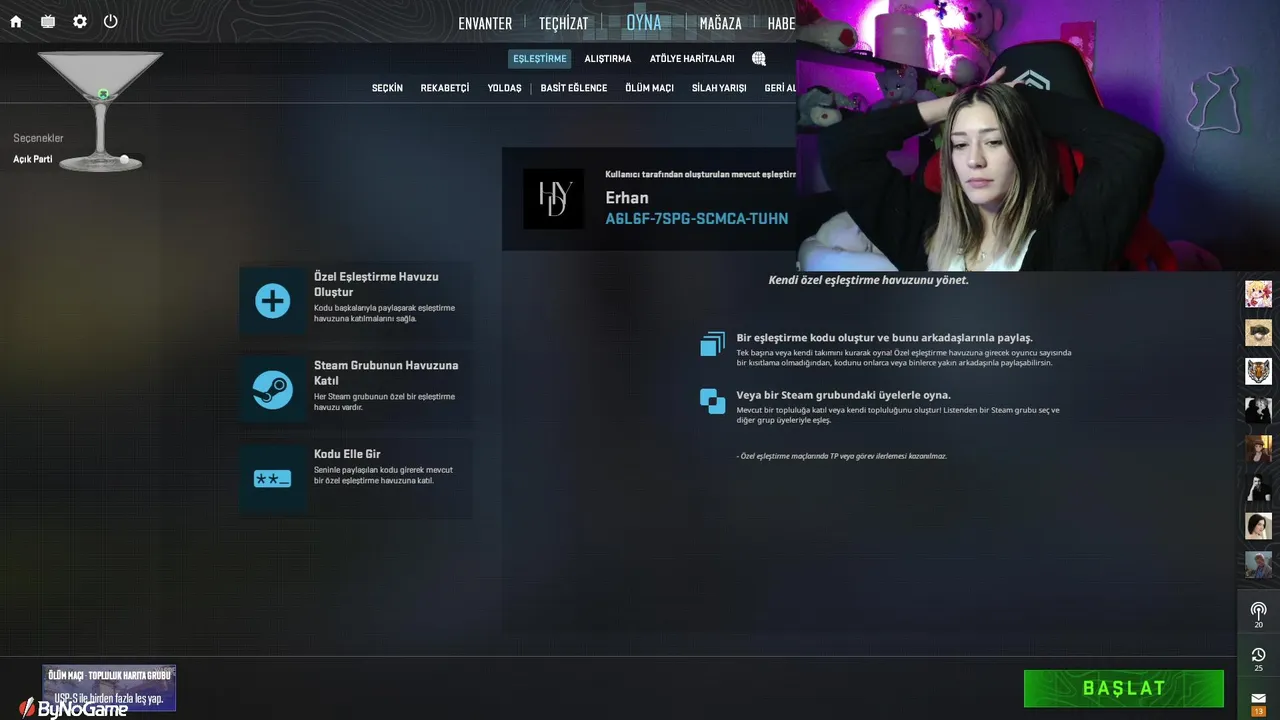
Task: Click the code entry asterisk icon
Action: [x=273, y=478]
